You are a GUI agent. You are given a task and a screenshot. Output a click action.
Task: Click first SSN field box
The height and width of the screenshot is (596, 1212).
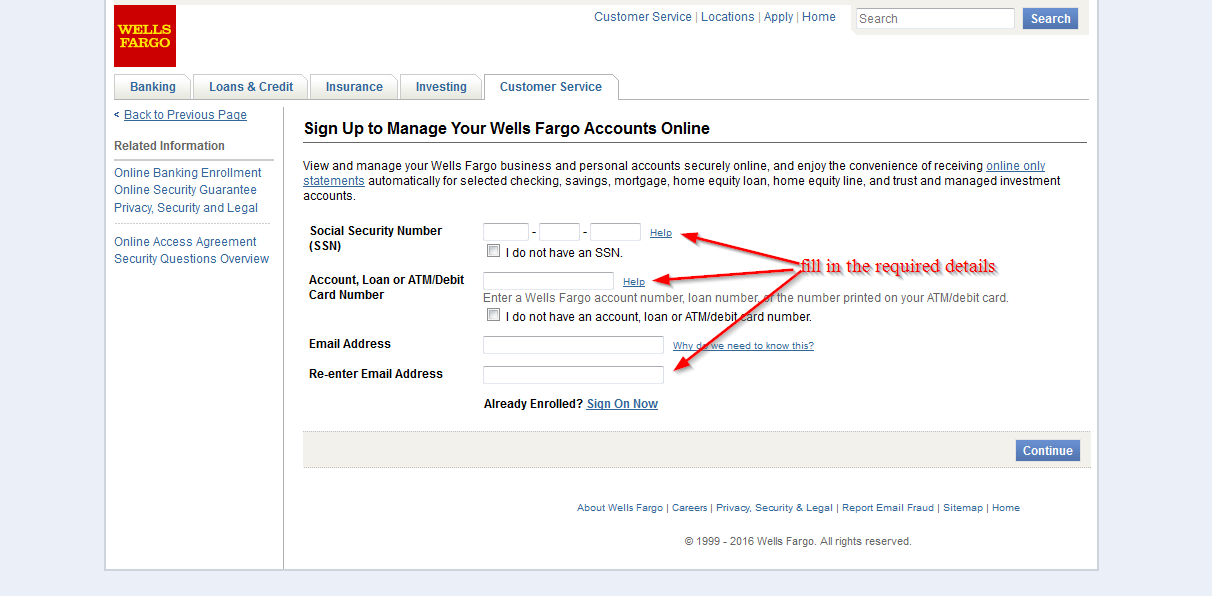506,232
